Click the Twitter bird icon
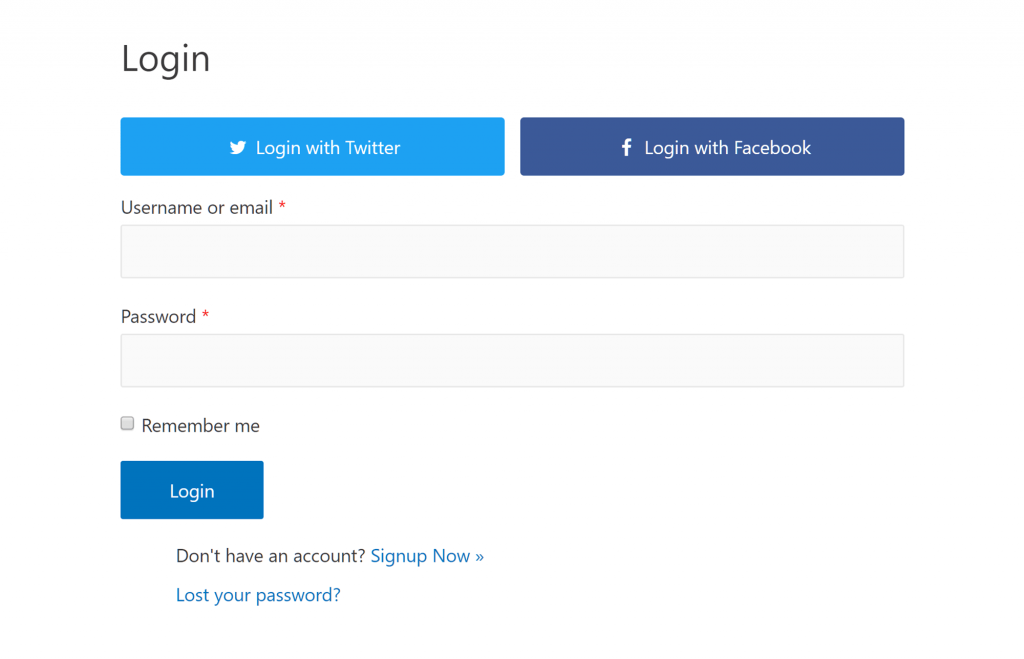Screen dimensions: 1024x659 [237, 147]
